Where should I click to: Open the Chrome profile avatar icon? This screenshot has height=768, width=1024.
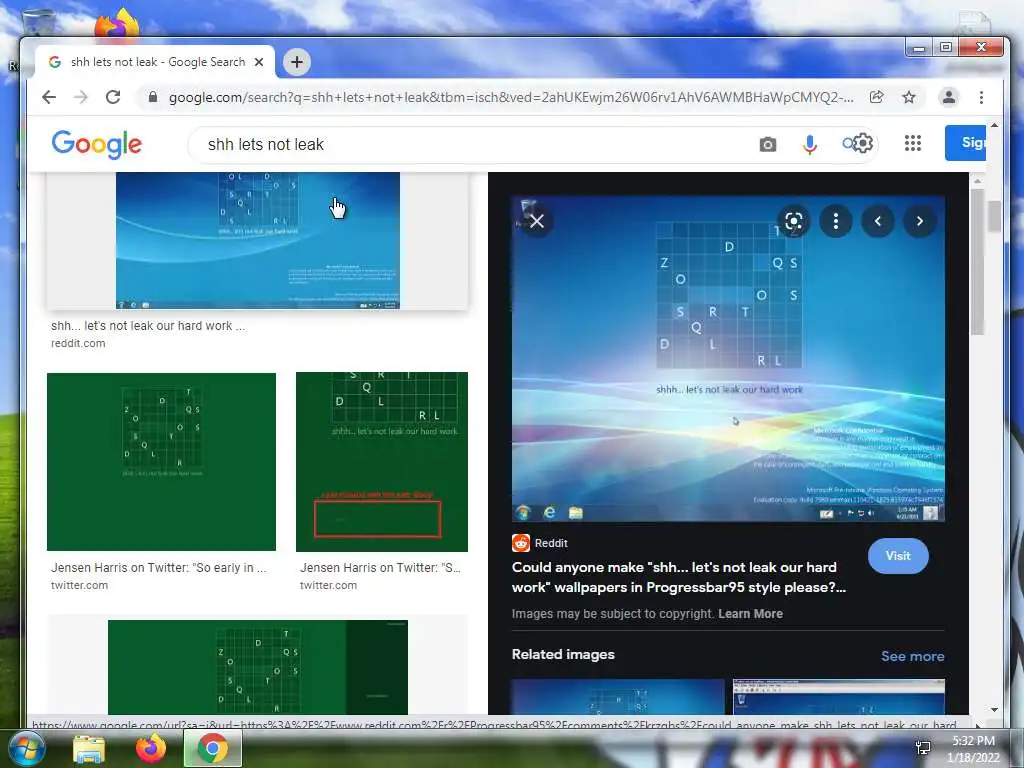pos(948,97)
